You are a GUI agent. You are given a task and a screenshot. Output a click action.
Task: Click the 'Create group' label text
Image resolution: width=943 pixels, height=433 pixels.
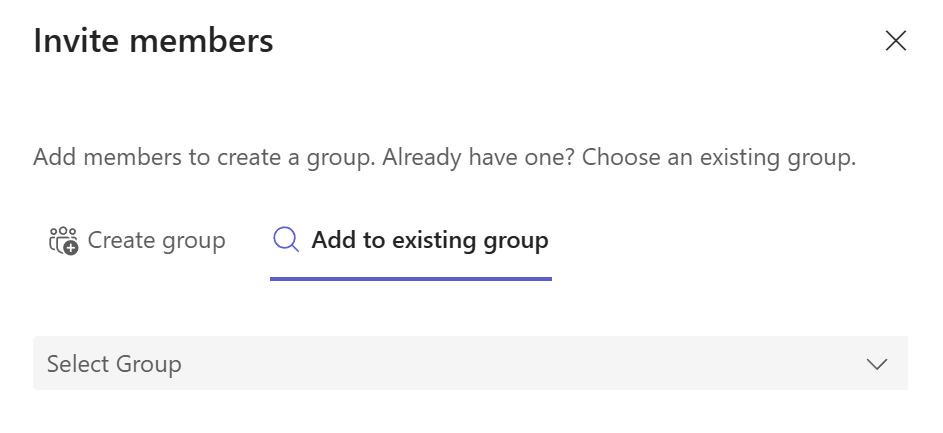(157, 241)
